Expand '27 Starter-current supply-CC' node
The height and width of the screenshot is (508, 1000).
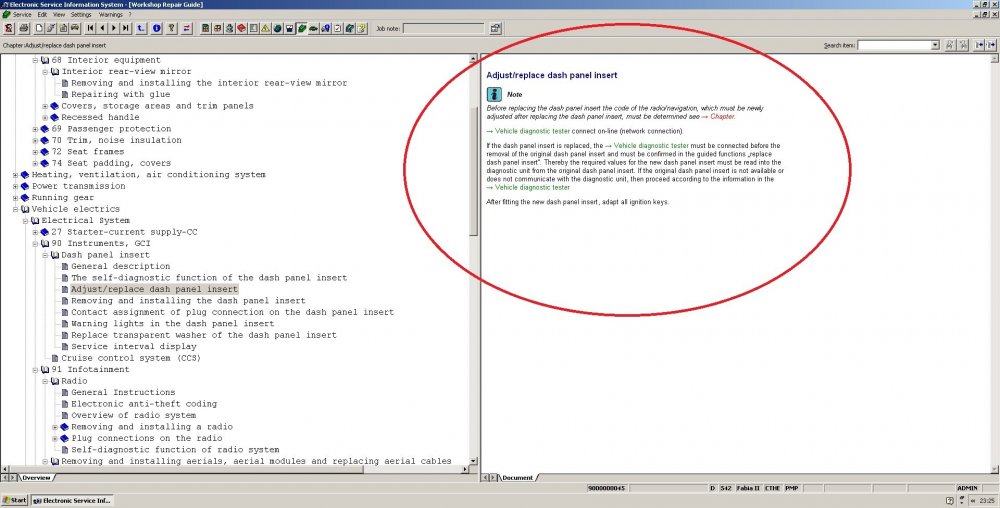click(35, 233)
